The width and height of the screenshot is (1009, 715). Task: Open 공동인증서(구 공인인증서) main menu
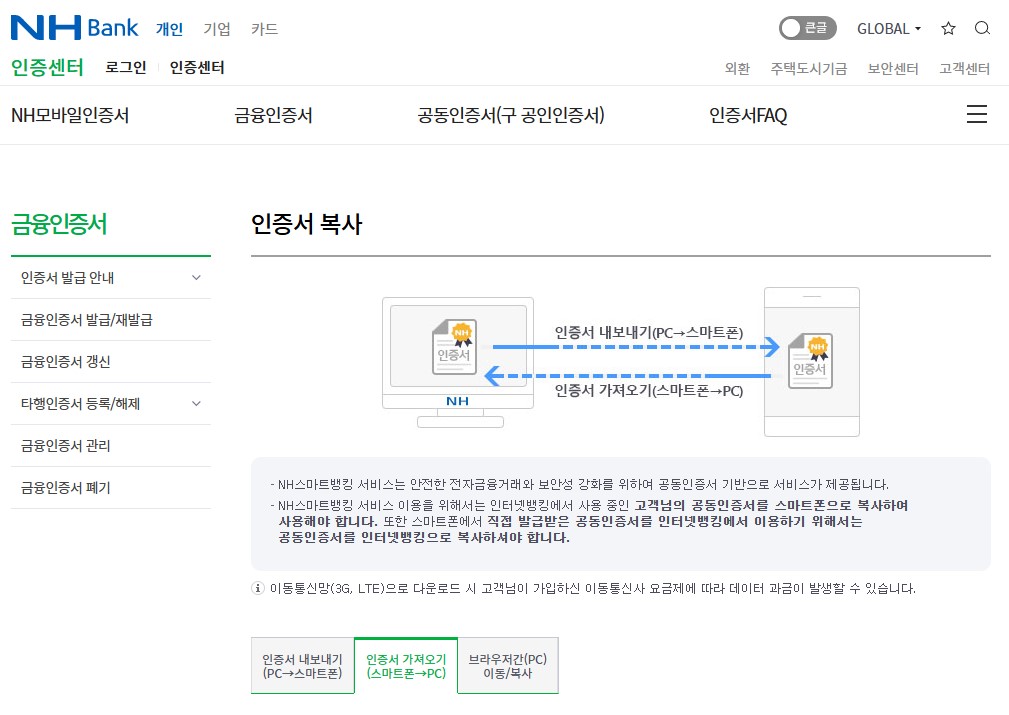tap(511, 115)
